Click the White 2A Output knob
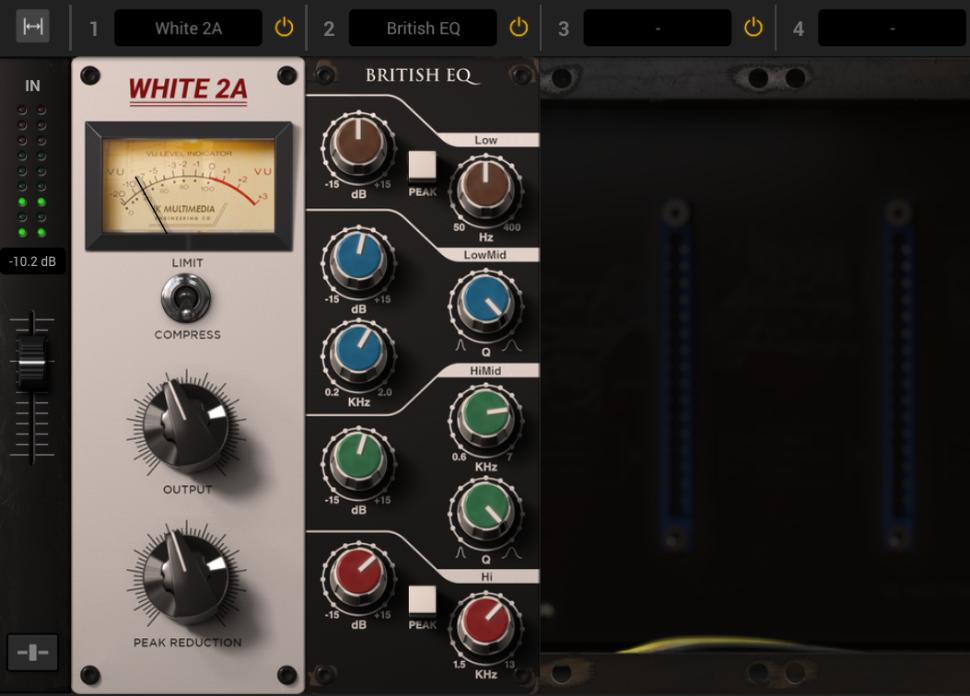Viewport: 970px width, 696px height. 186,424
